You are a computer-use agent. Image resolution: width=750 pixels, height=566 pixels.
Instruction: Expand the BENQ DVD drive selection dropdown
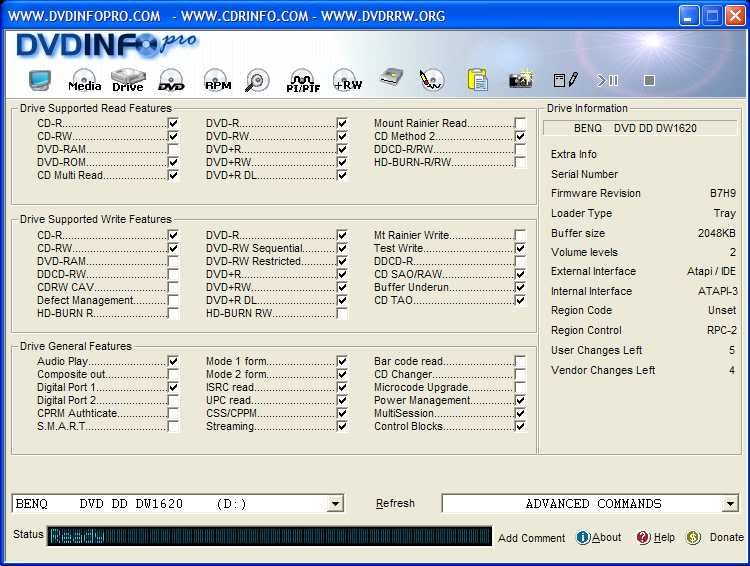(335, 504)
